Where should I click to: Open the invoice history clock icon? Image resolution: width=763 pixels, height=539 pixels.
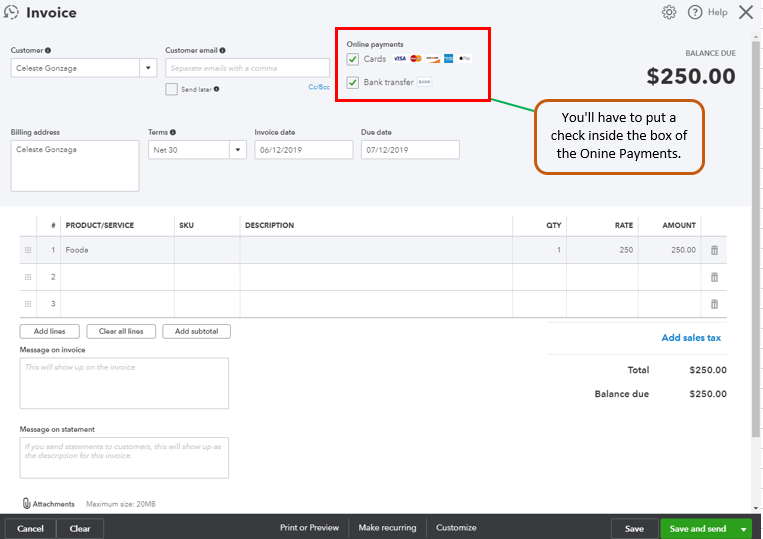tap(11, 12)
